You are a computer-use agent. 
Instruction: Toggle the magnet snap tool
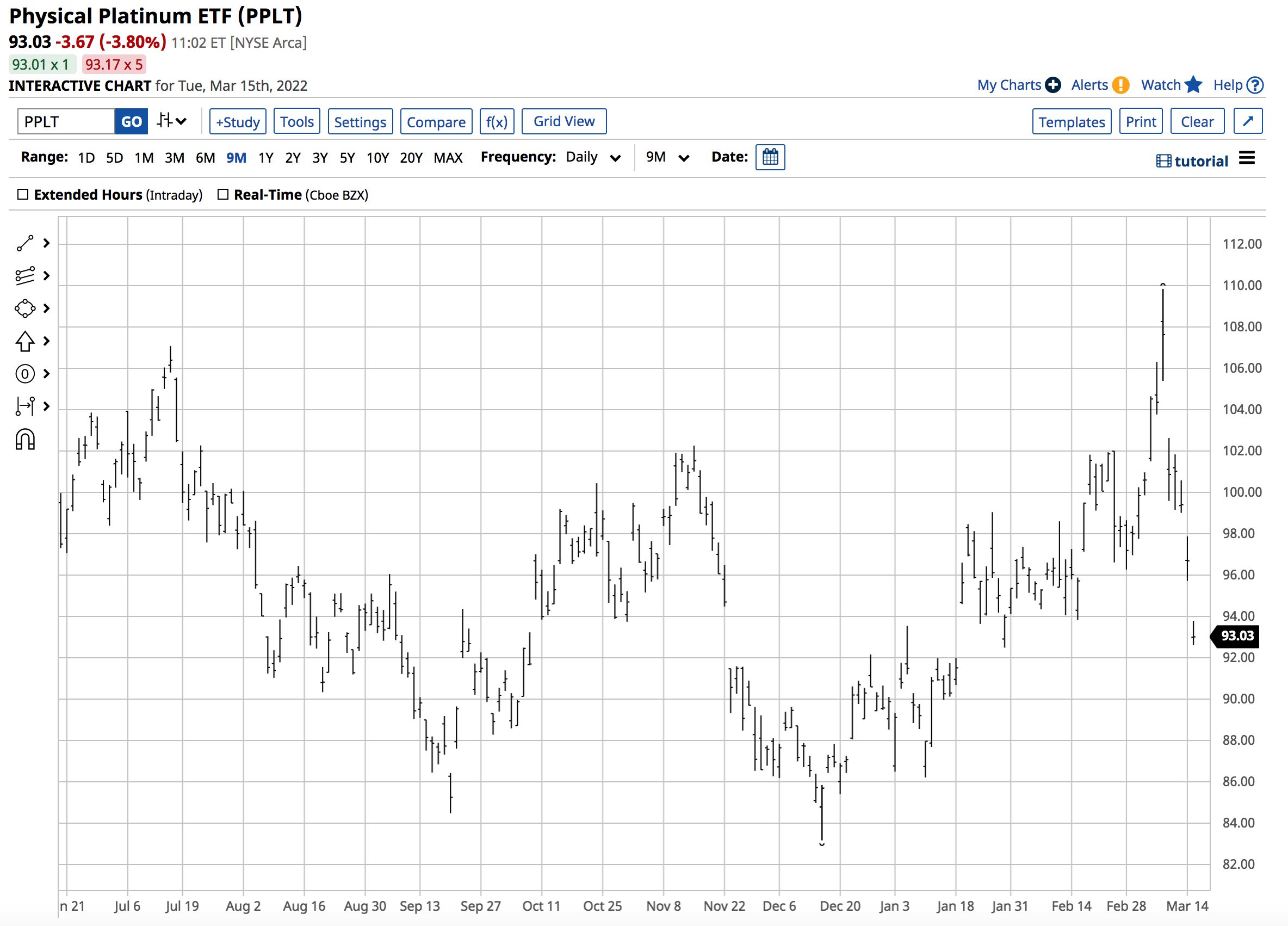click(25, 440)
